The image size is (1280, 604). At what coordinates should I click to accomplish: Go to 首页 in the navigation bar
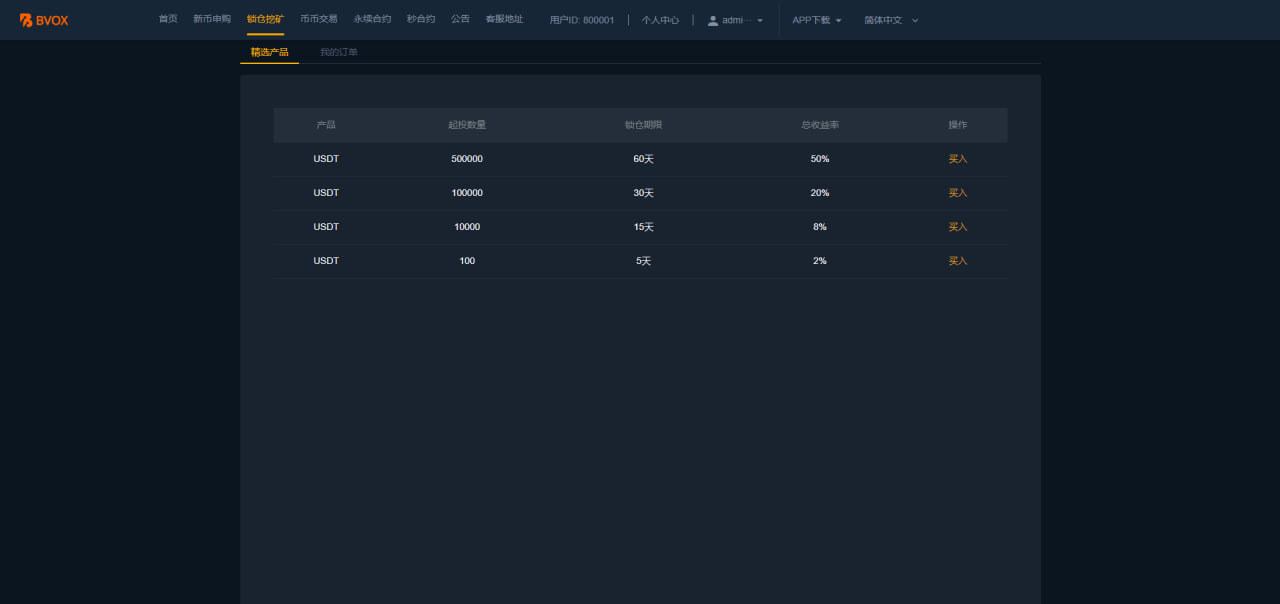[x=168, y=19]
